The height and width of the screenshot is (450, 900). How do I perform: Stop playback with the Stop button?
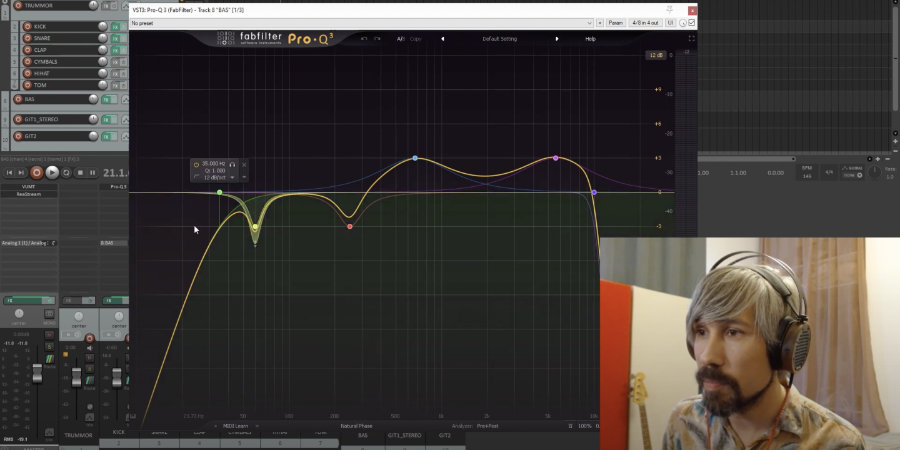click(x=80, y=172)
